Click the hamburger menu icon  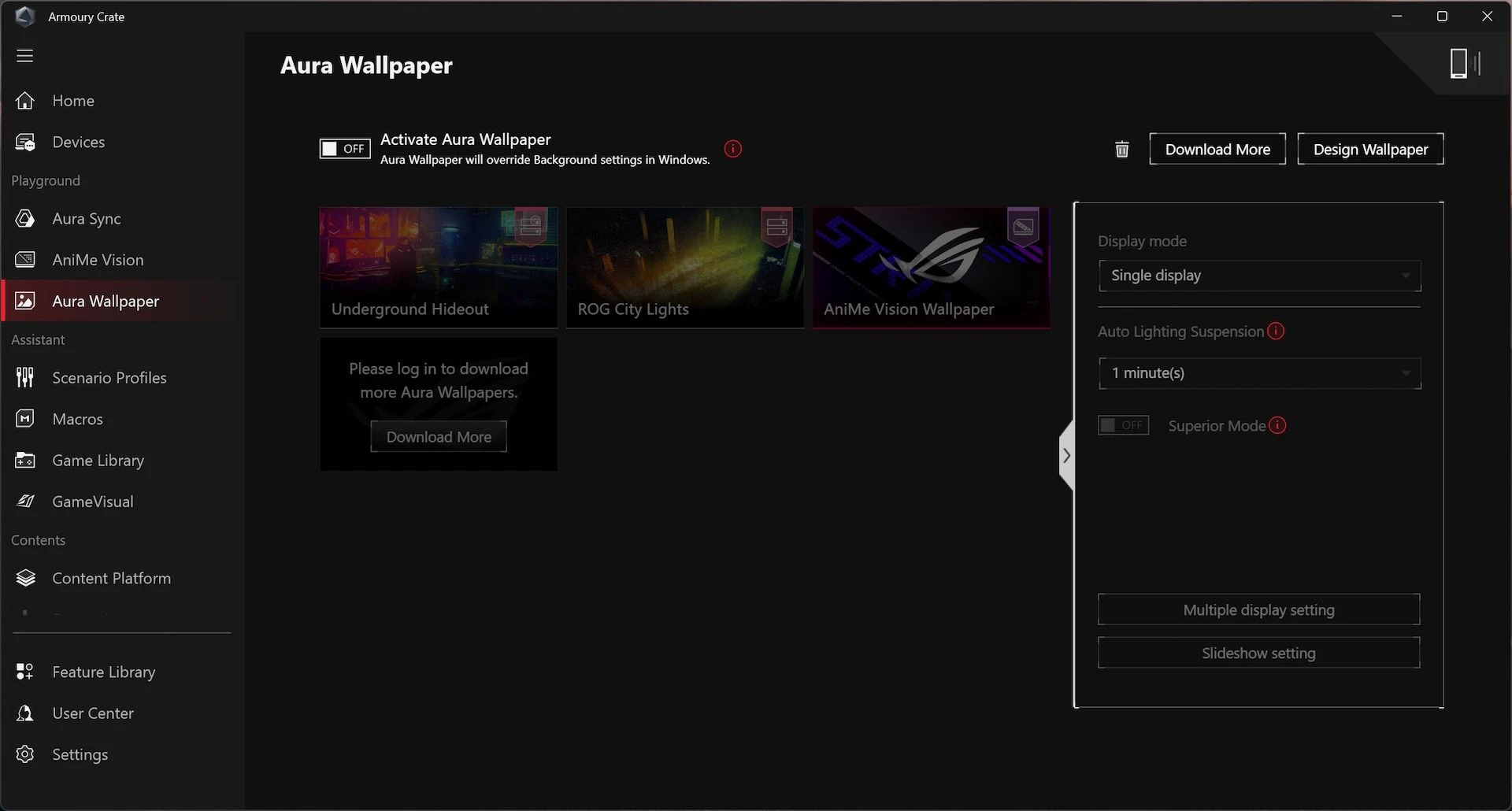pyautogui.click(x=25, y=56)
